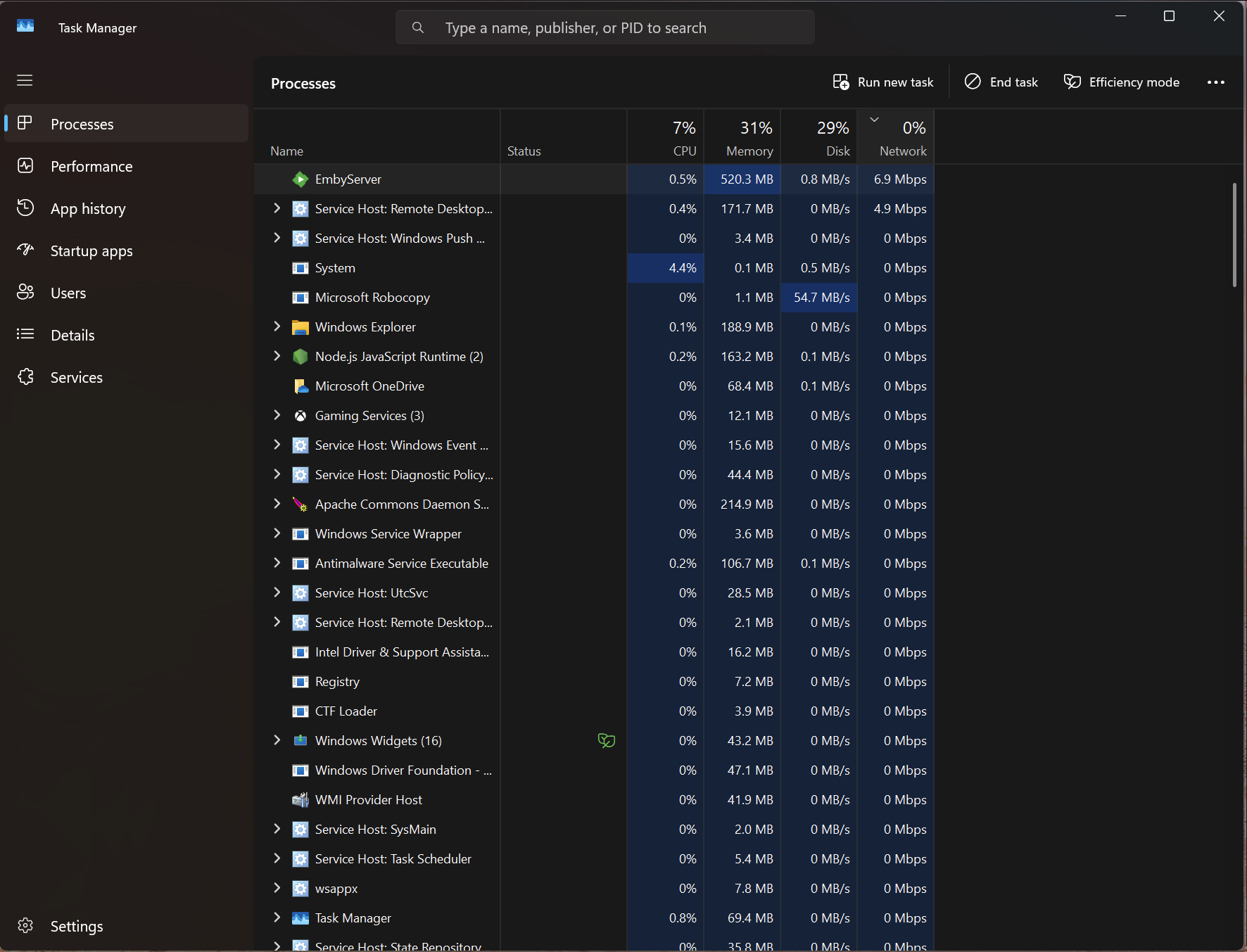
Task: Go to the Services page
Action: pyautogui.click(x=76, y=378)
